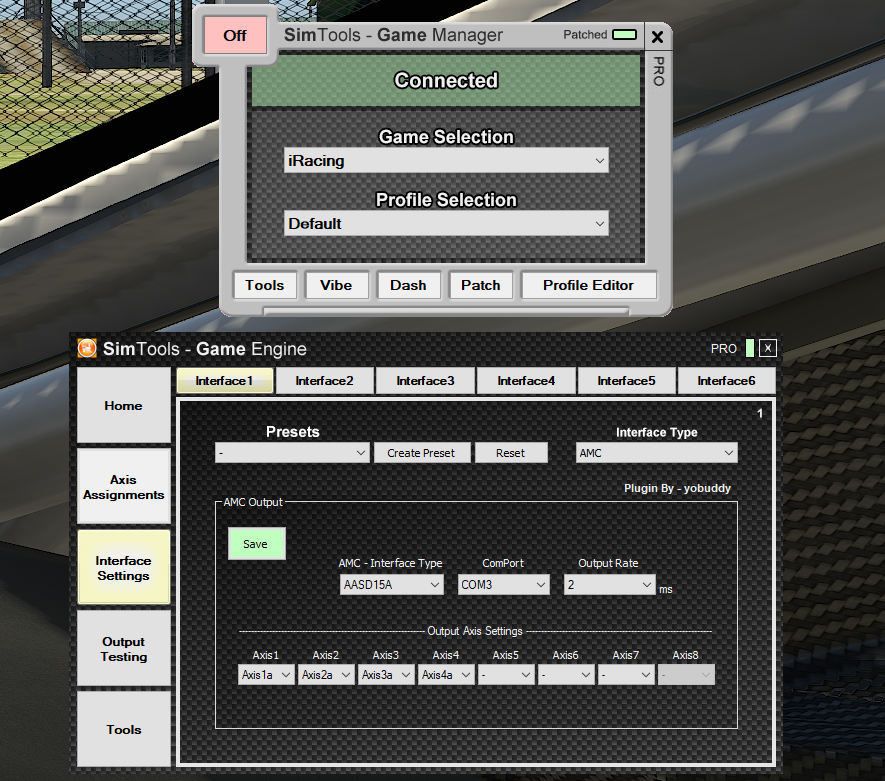Switch to the Interface2 tab
This screenshot has height=781, width=885.
[x=325, y=381]
